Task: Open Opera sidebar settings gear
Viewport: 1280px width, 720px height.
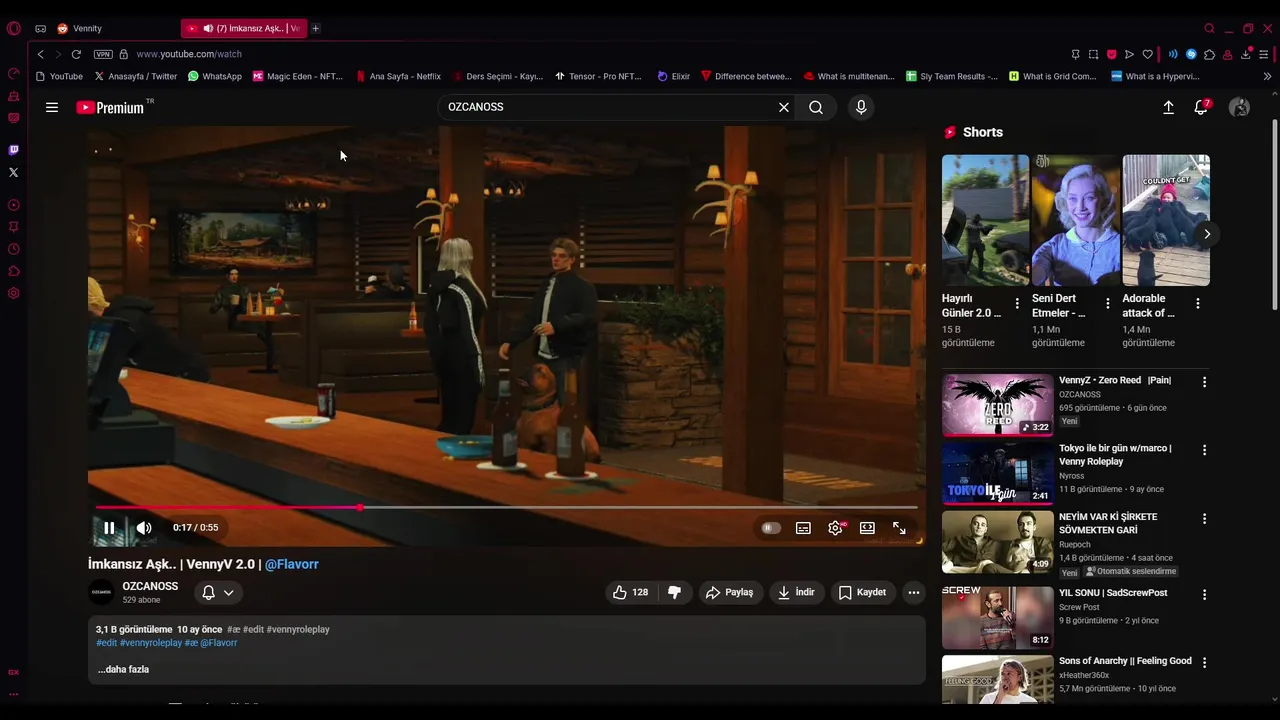Action: click(13, 293)
